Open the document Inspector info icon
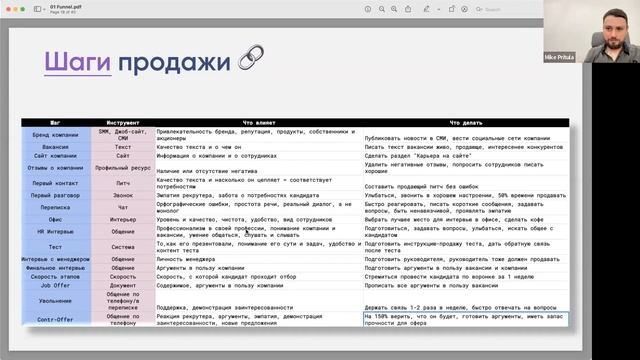 368,9
